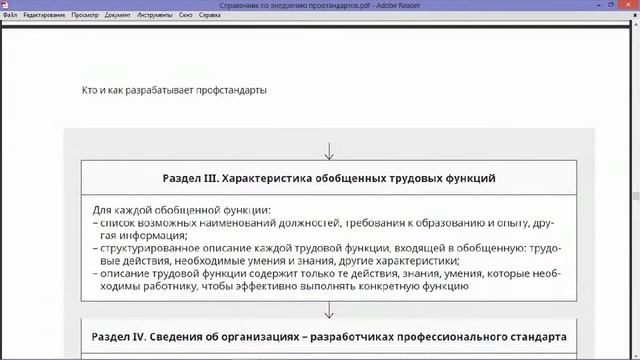Open the Справка menu
Image resolution: width=640 pixels, height=360 pixels.
click(210, 15)
